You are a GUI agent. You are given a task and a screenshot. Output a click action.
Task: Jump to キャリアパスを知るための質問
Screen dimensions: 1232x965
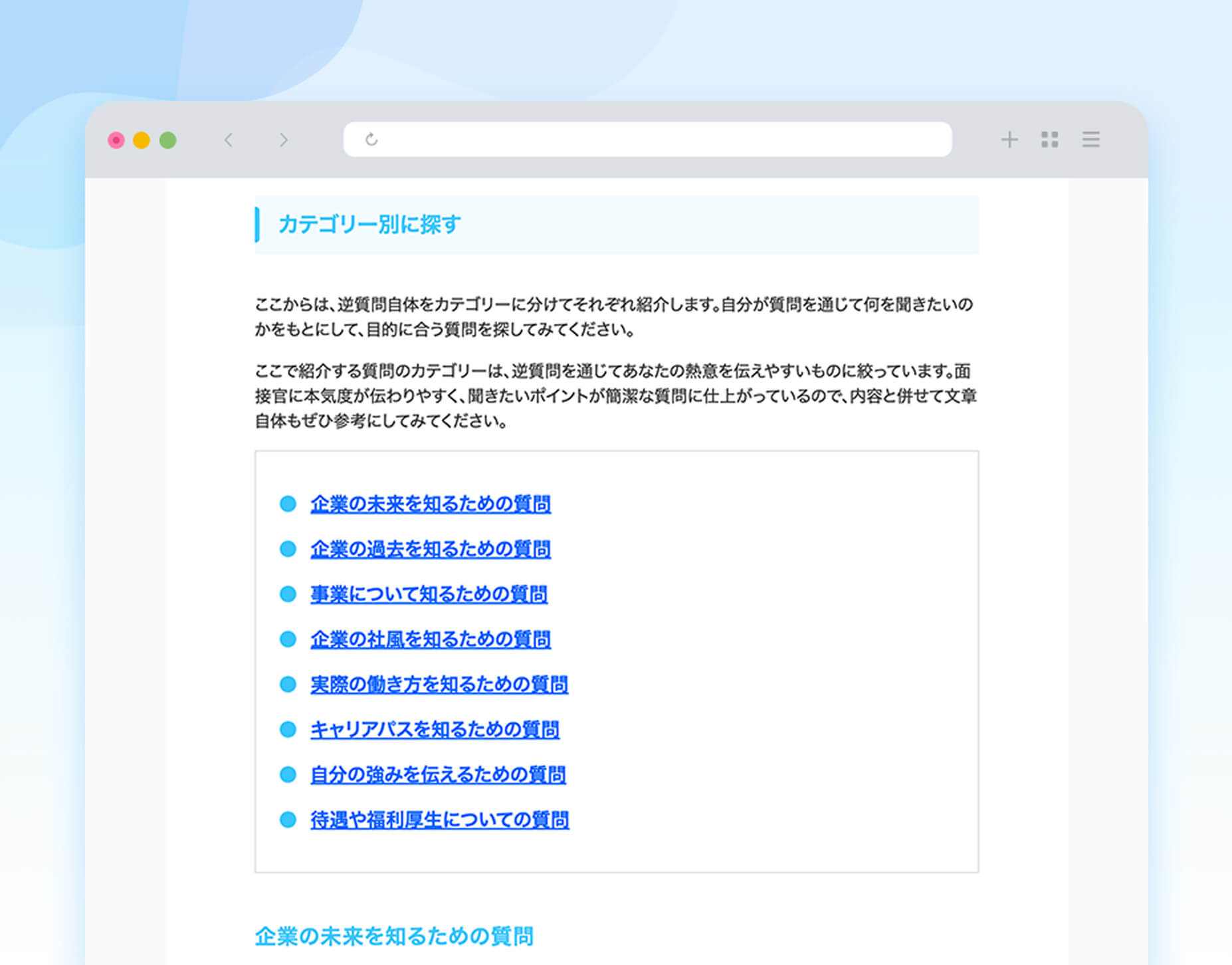pos(435,730)
